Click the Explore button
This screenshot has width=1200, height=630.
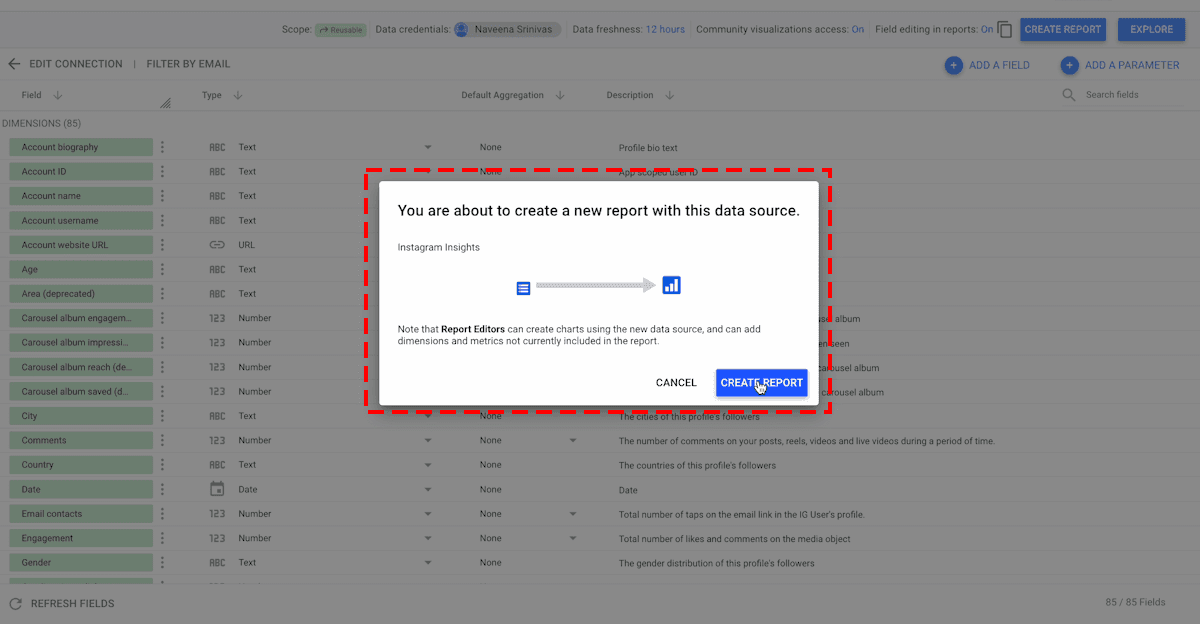point(1151,30)
